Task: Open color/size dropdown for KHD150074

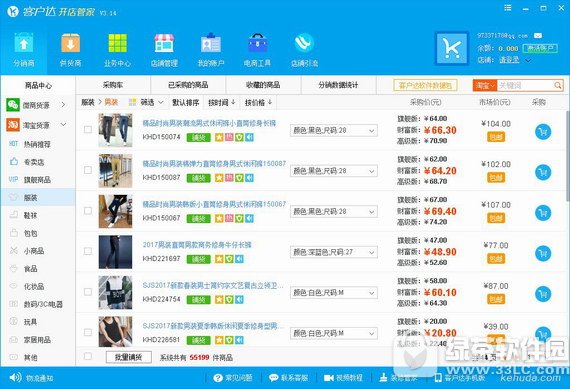Action: 334,131
